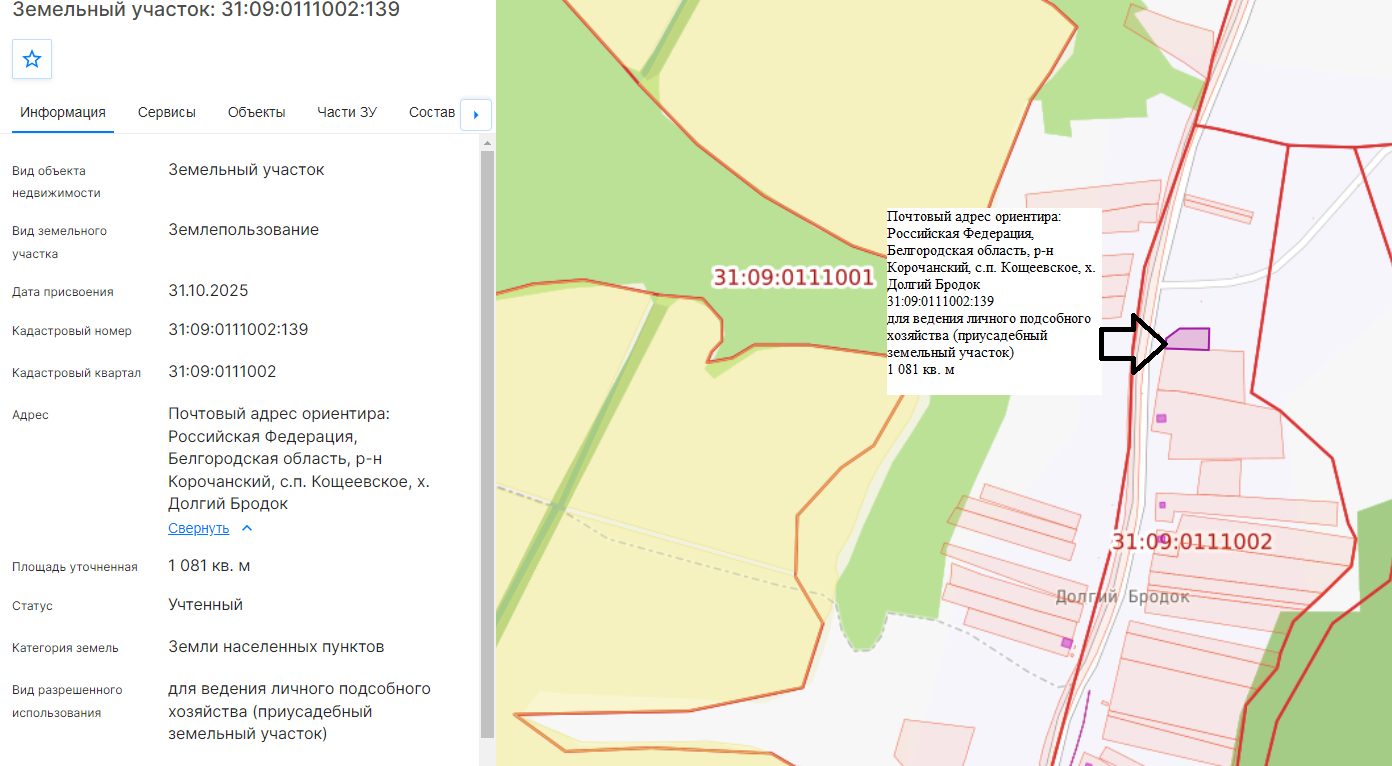Click the cadastral number value 31:09:0111002:139

click(x=238, y=329)
